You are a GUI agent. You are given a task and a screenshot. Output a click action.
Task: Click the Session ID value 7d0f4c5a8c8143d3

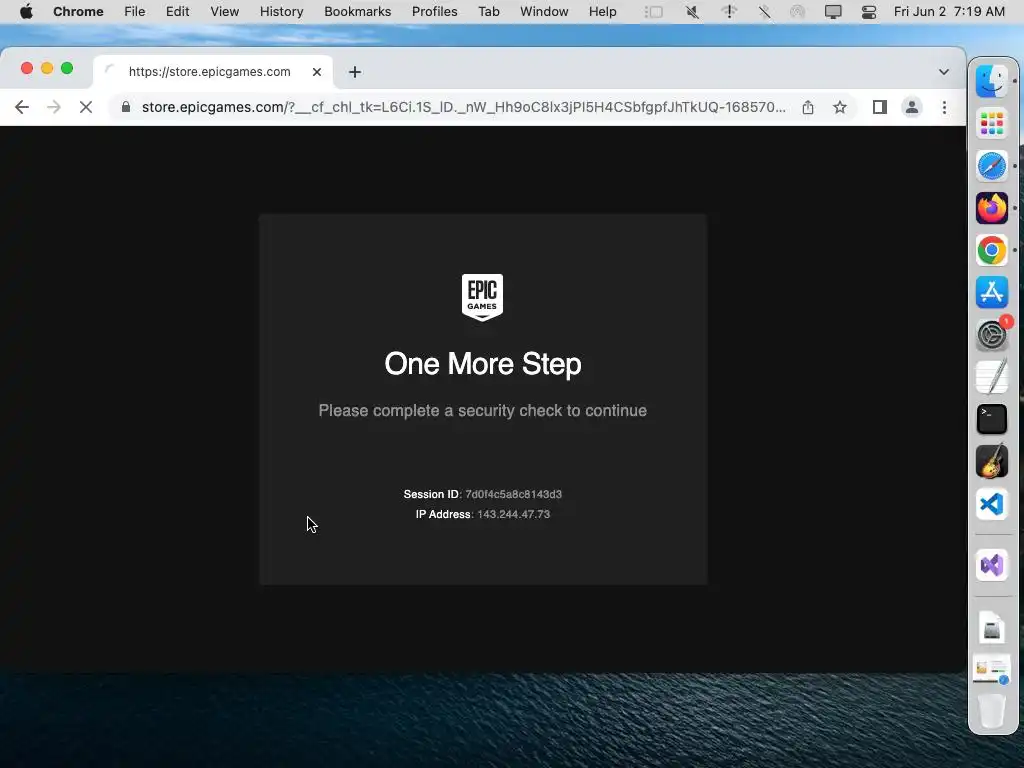click(513, 494)
